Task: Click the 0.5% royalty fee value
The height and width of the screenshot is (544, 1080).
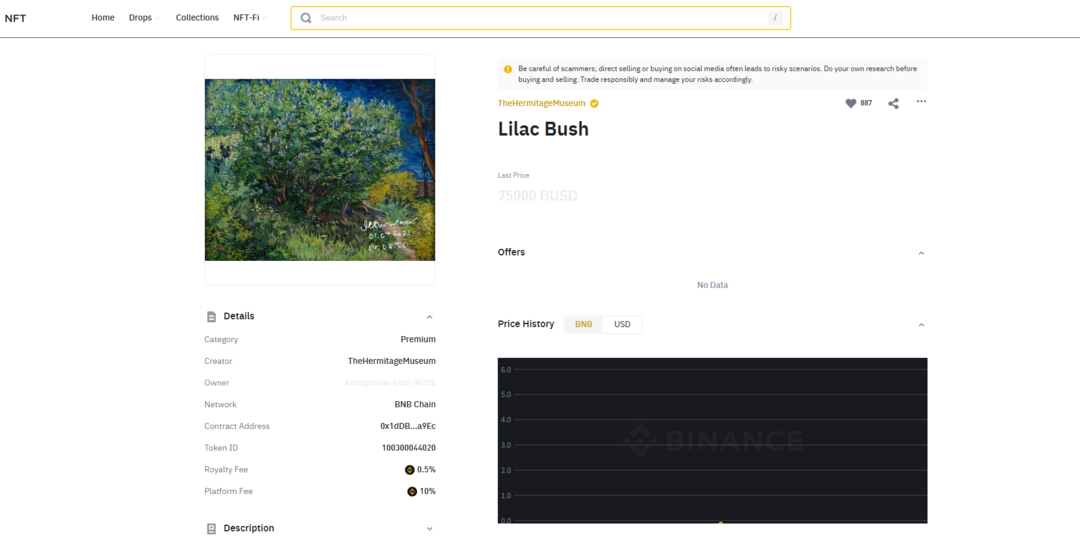Action: [x=426, y=470]
